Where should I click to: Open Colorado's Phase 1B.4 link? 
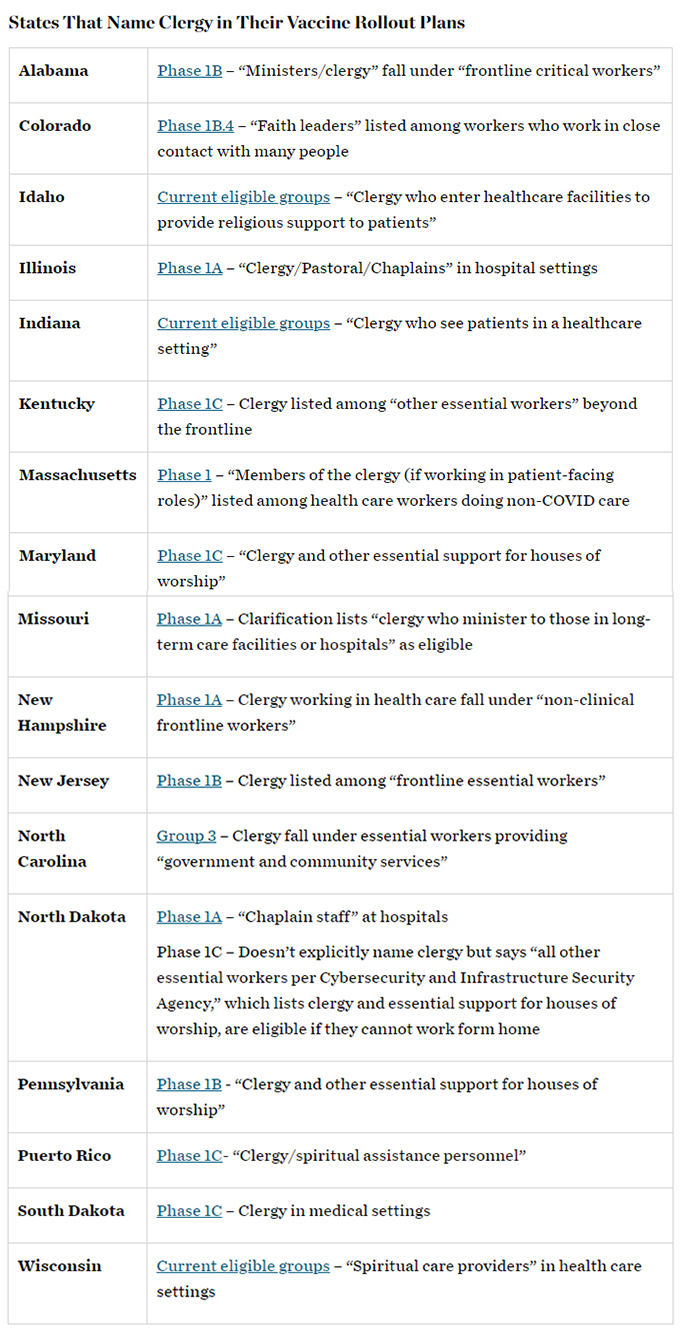tap(195, 126)
